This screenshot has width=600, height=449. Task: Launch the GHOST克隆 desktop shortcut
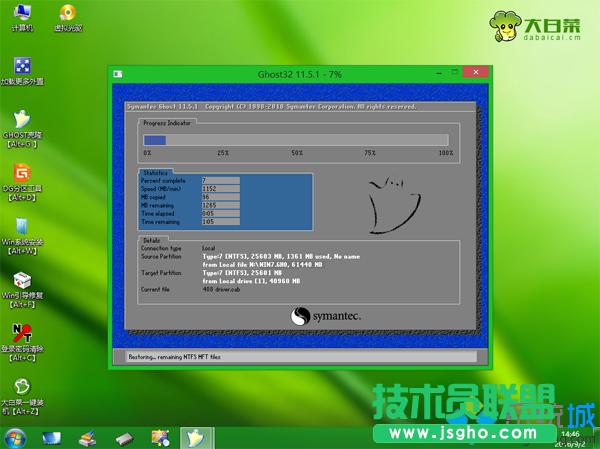(21, 122)
